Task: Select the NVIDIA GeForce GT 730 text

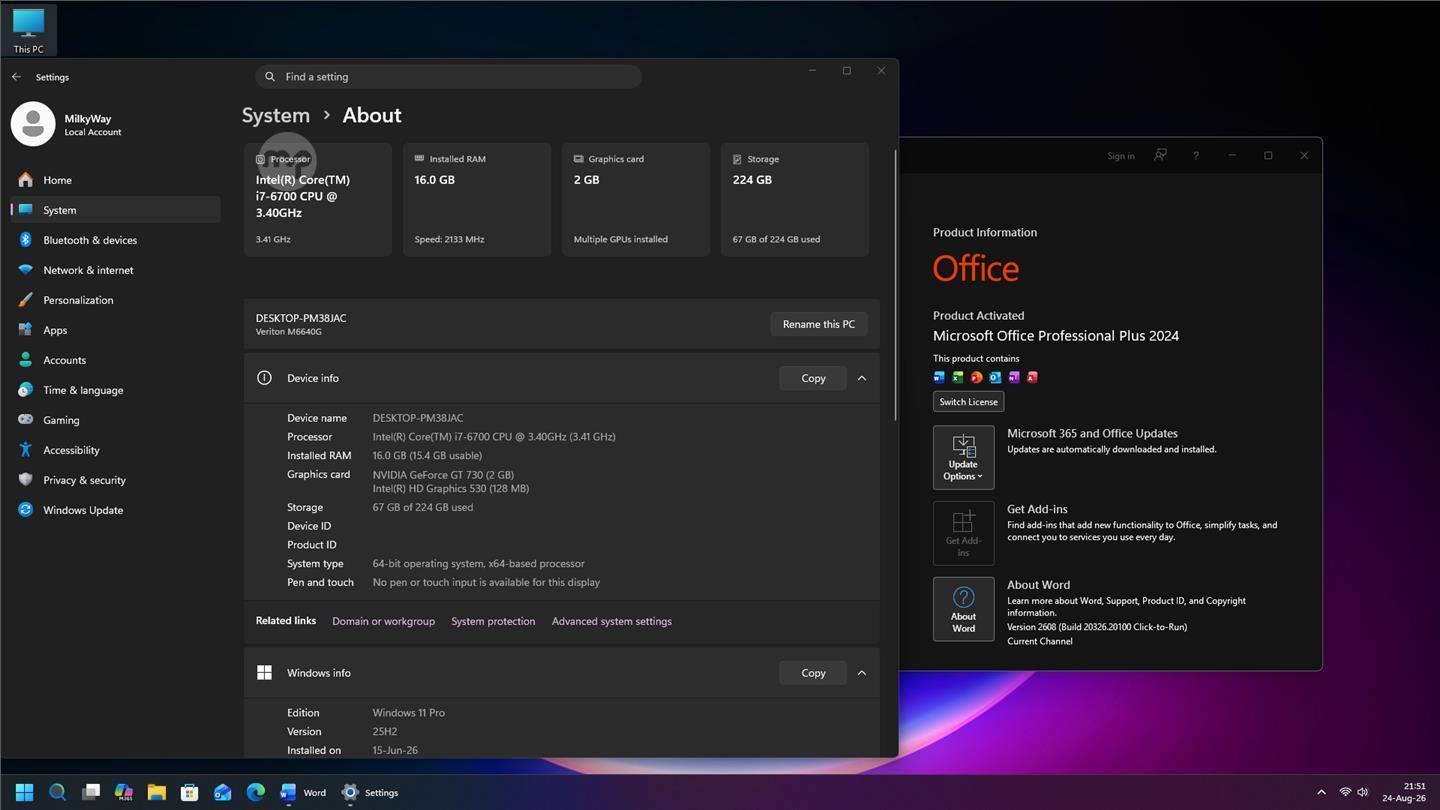Action: point(443,475)
